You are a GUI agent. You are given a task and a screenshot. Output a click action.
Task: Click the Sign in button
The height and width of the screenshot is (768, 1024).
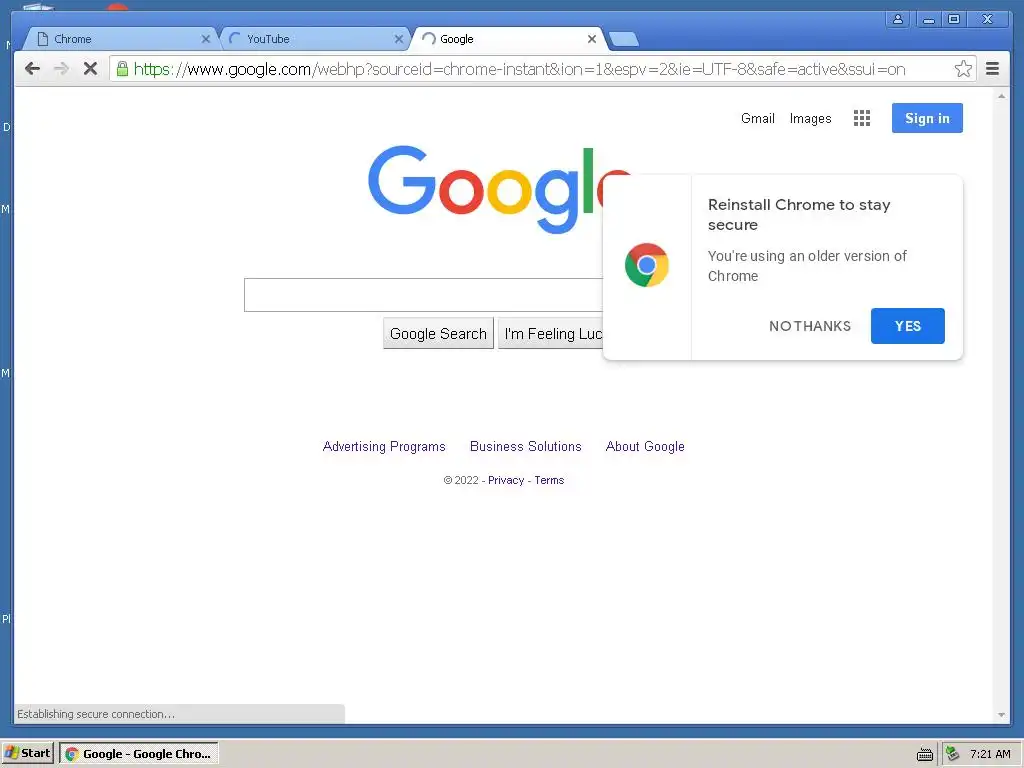[927, 118]
